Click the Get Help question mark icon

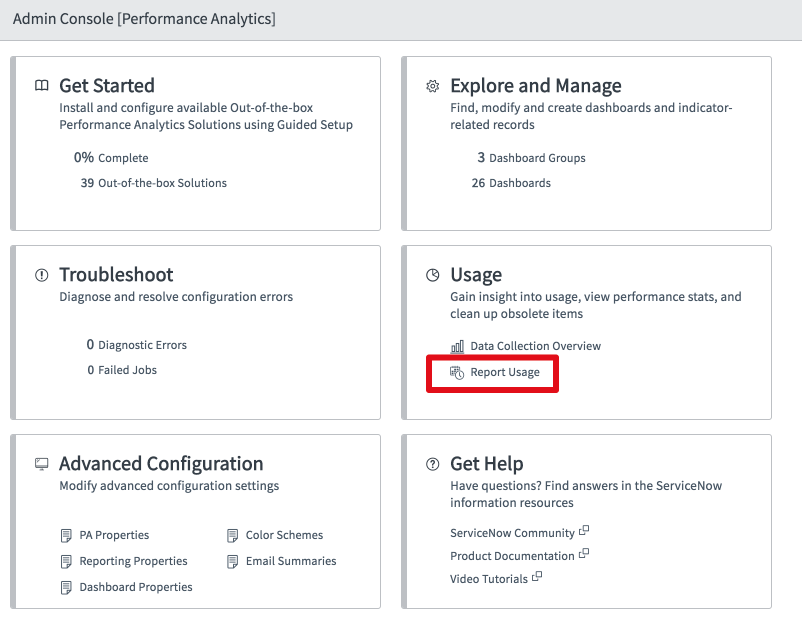[x=432, y=464]
